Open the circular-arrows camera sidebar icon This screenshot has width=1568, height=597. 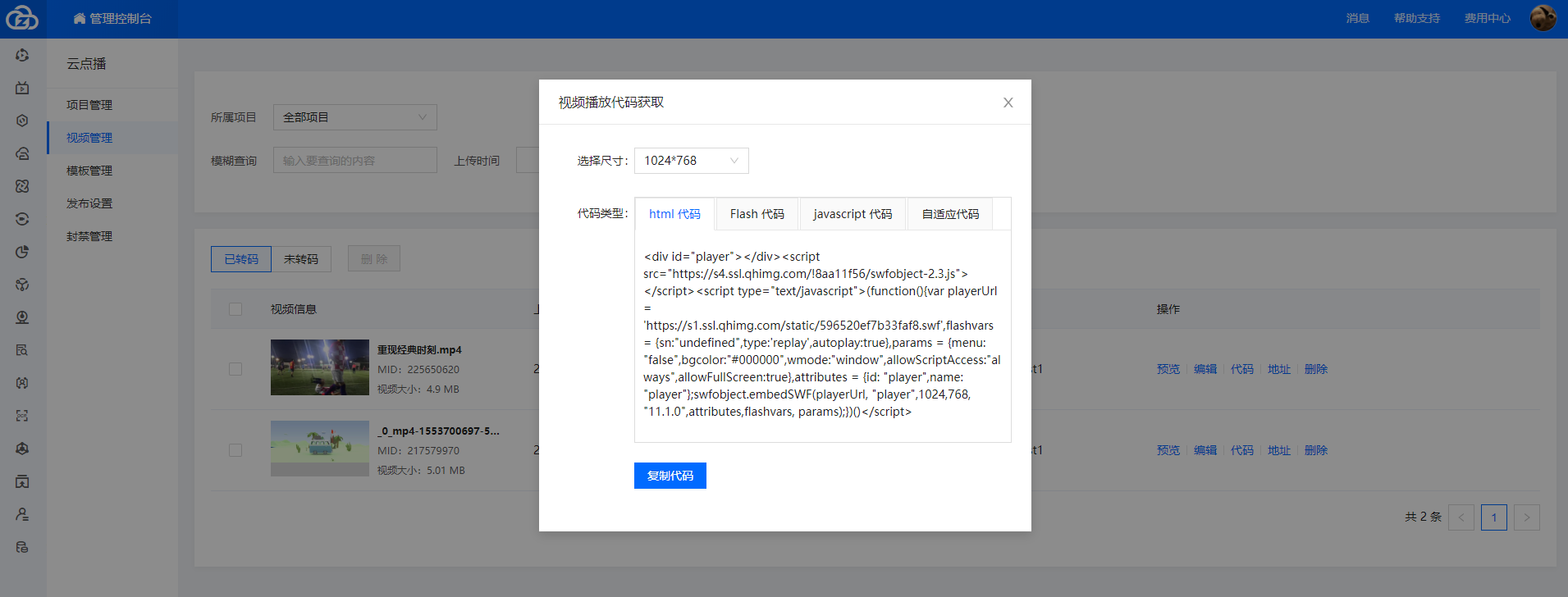tap(22, 219)
